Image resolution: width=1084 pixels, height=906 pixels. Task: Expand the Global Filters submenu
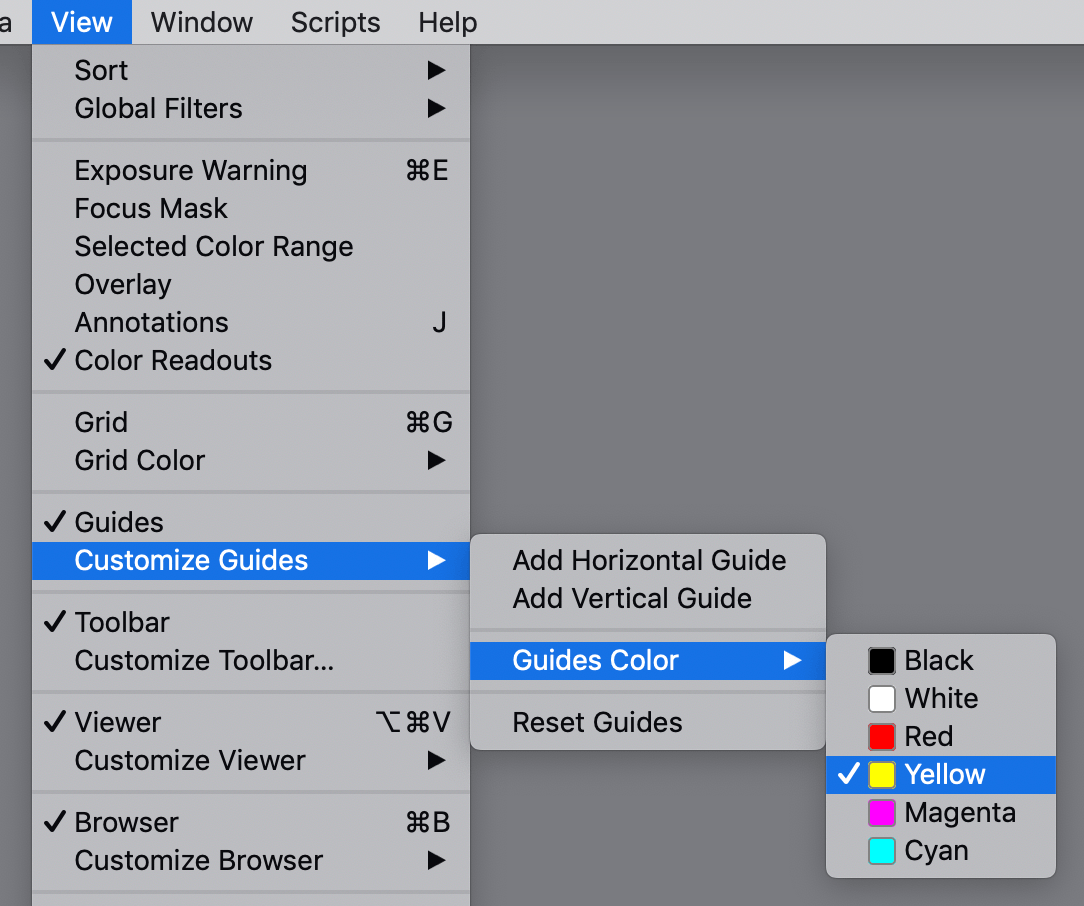[251, 108]
